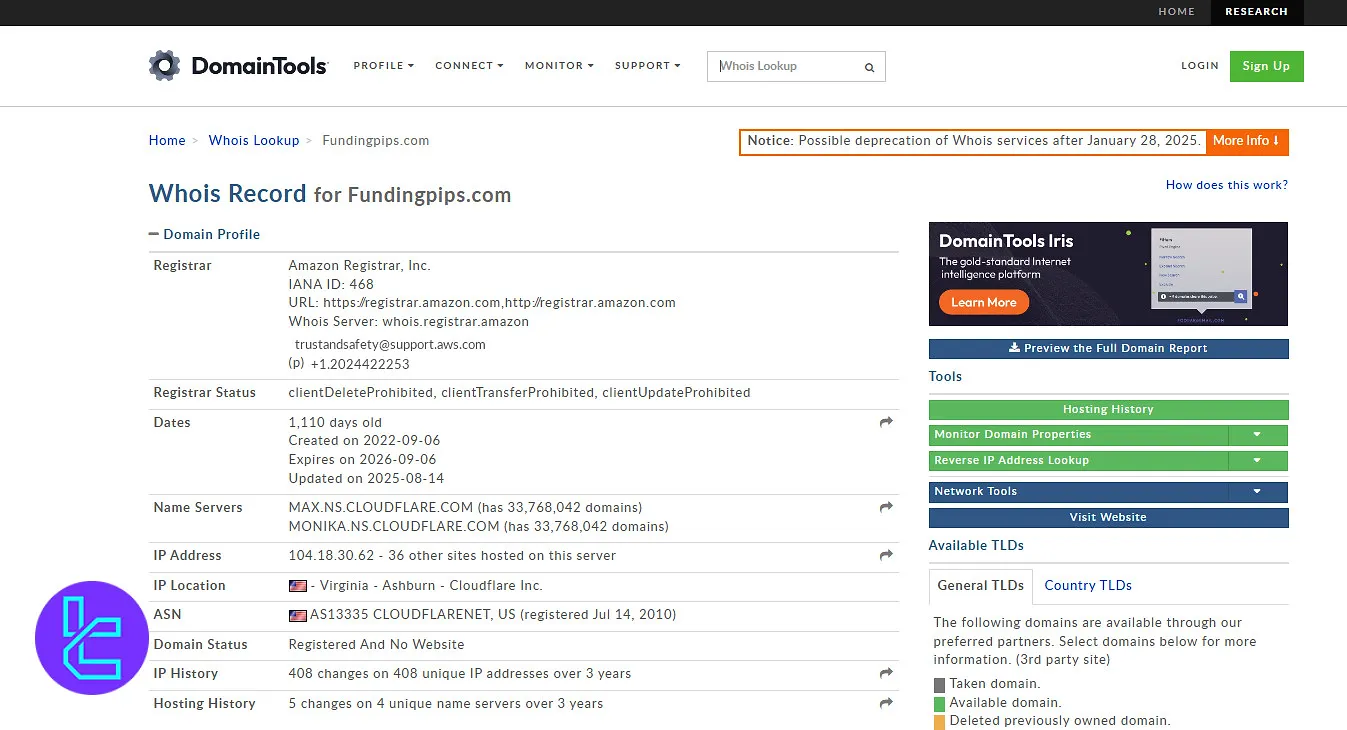Click the DomainTools gear logo
Screen dimensions: 1347x730
tap(164, 66)
